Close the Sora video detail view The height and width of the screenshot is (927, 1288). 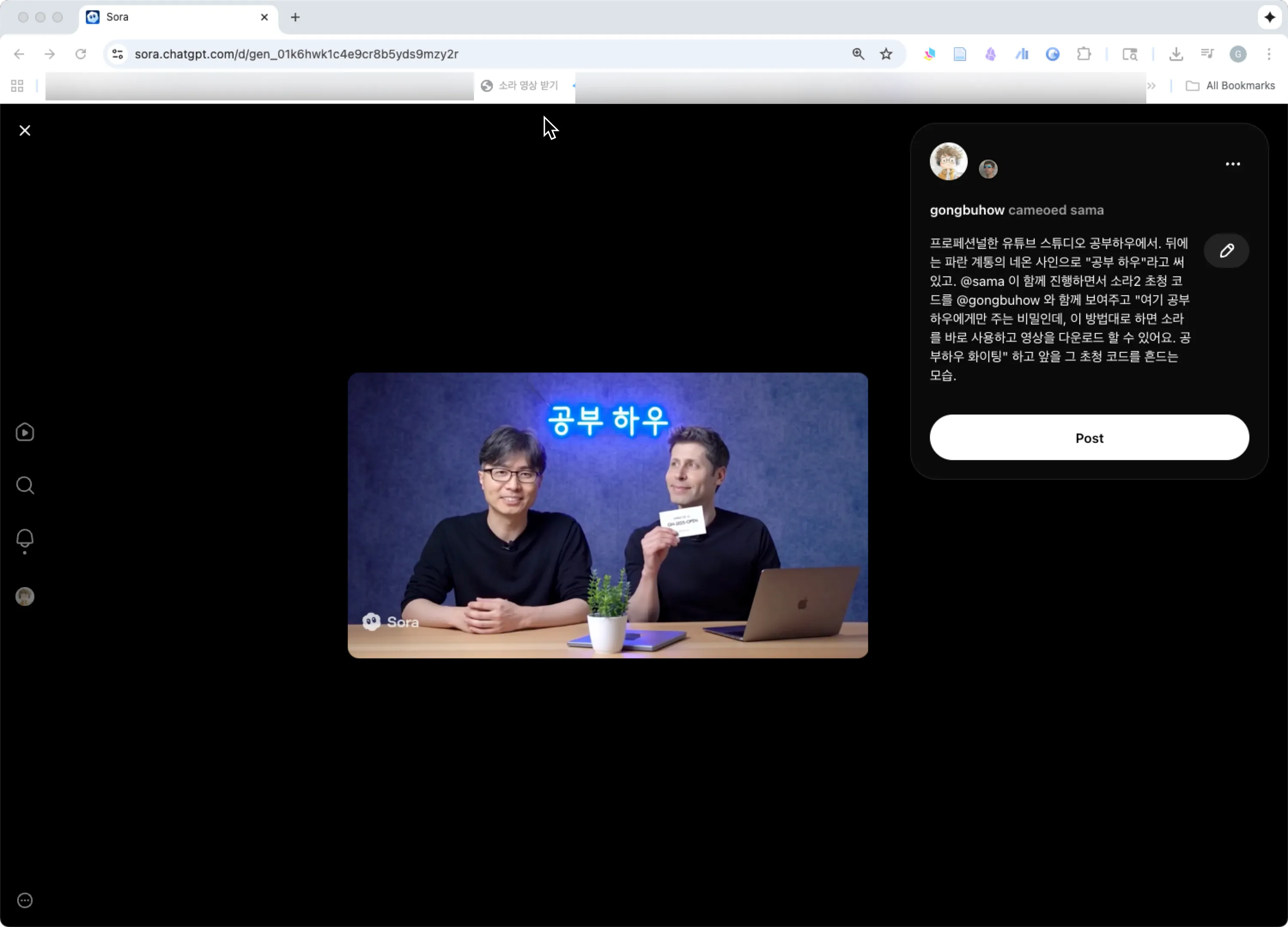click(24, 130)
